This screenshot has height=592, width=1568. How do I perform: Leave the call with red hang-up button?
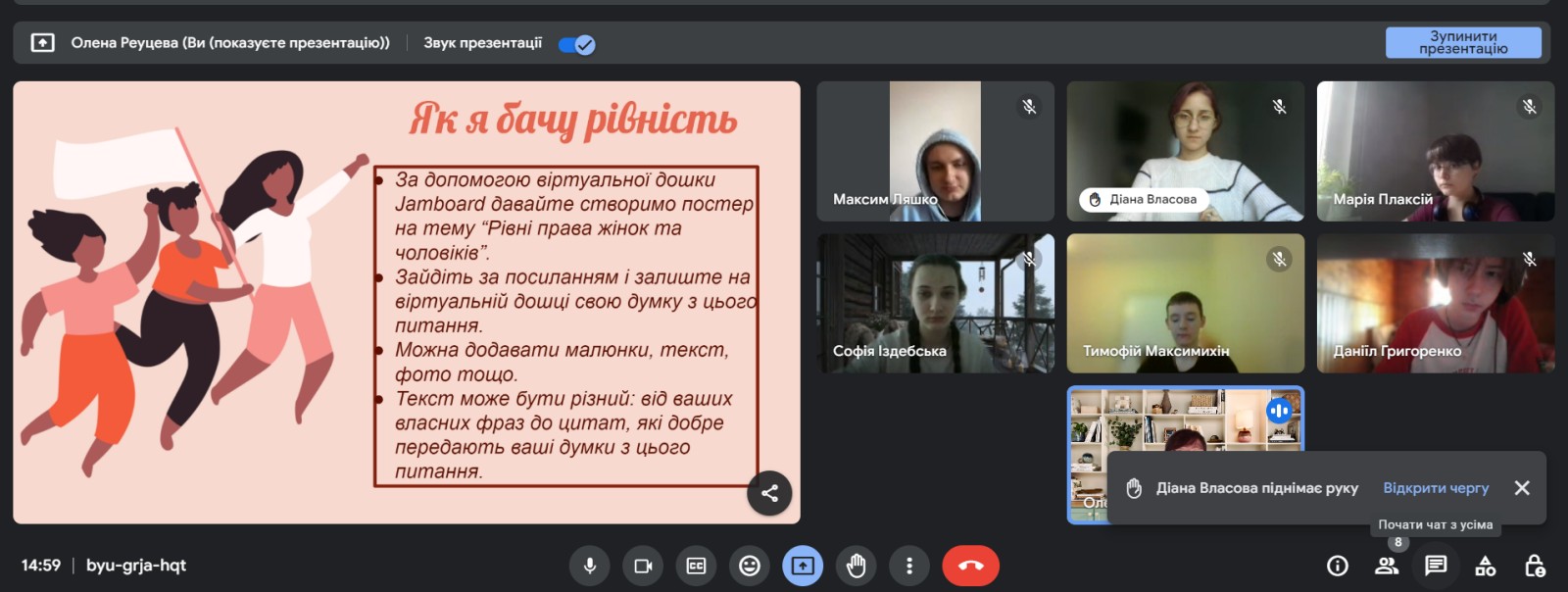[970, 566]
